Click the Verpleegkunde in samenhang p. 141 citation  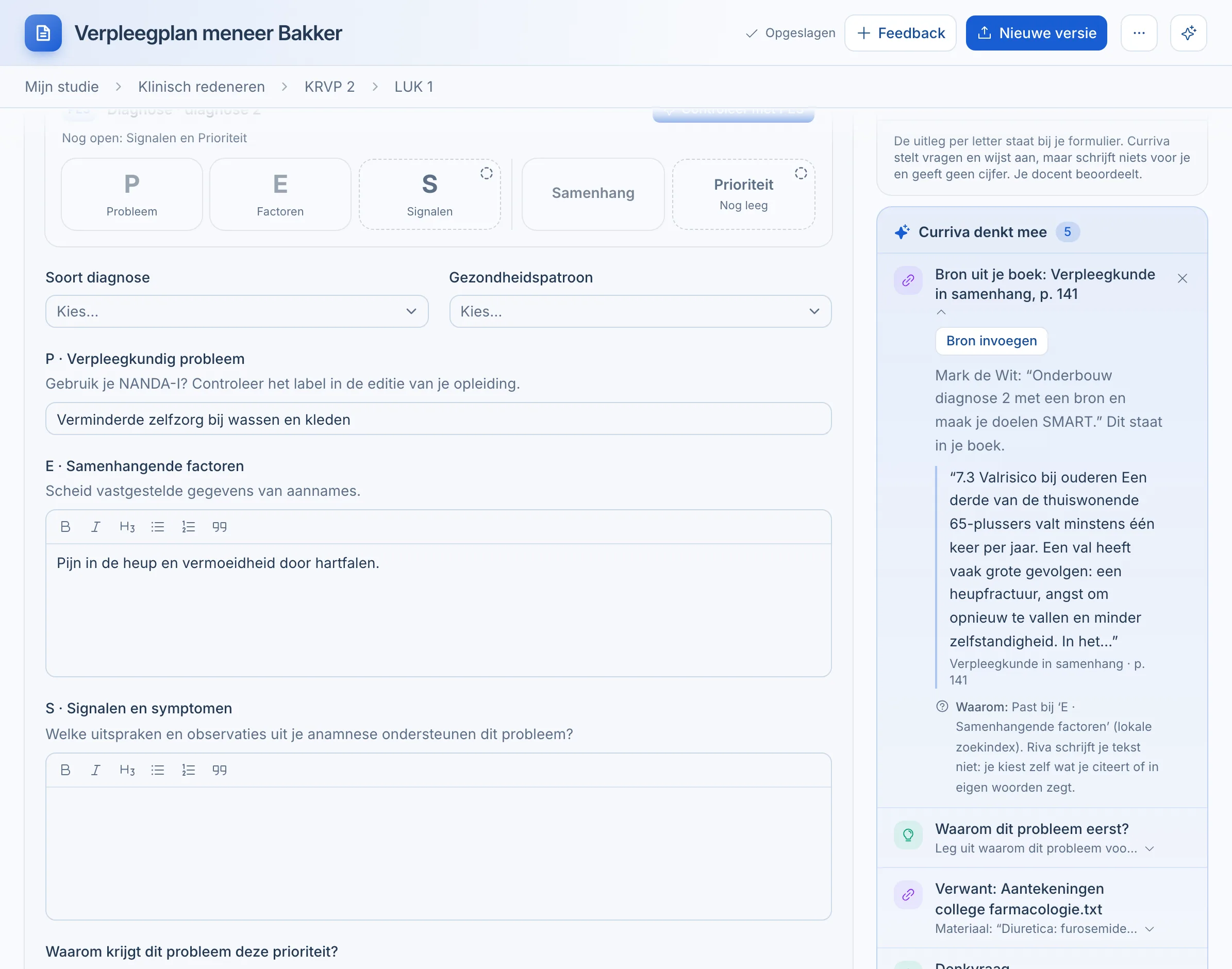click(1047, 672)
